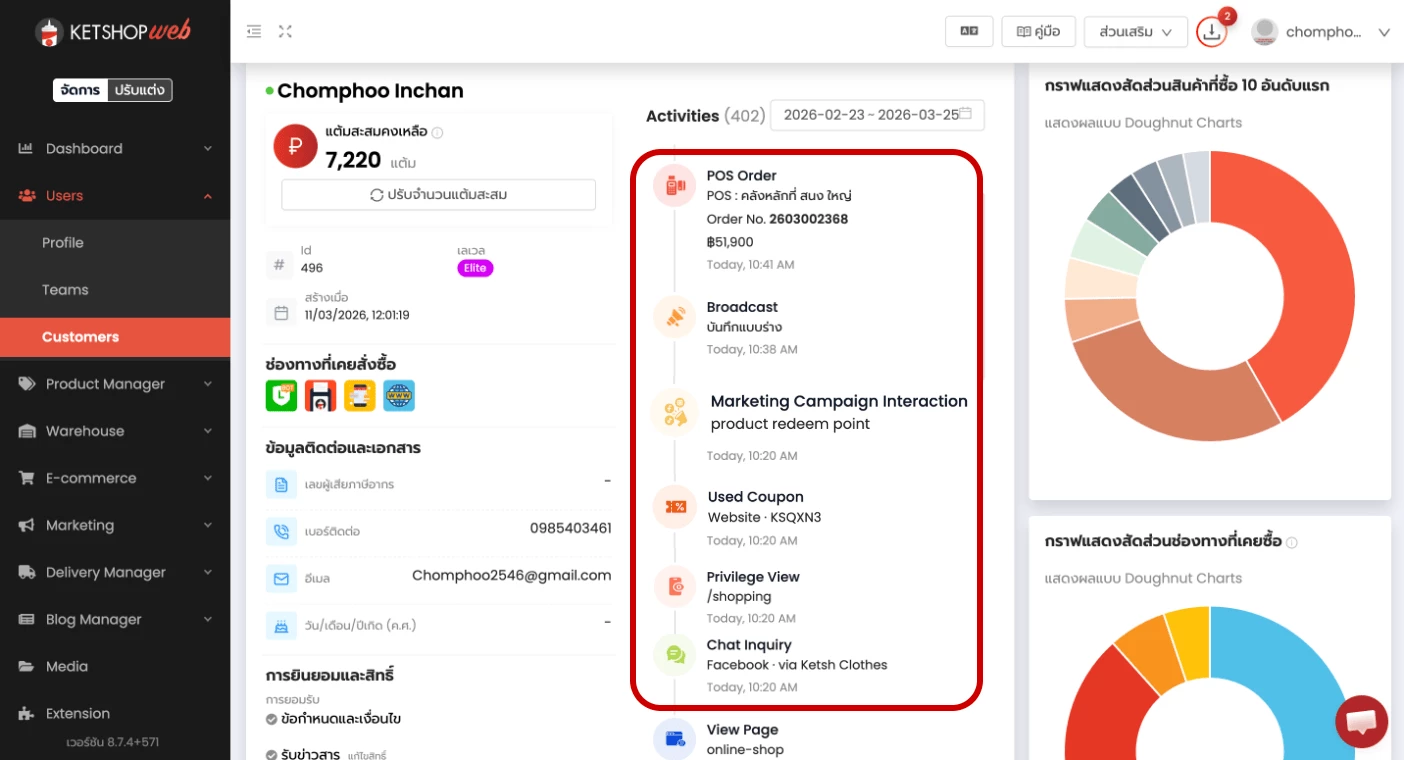The image size is (1404, 760).
Task: Click the POS store channel icon
Action: [x=320, y=395]
